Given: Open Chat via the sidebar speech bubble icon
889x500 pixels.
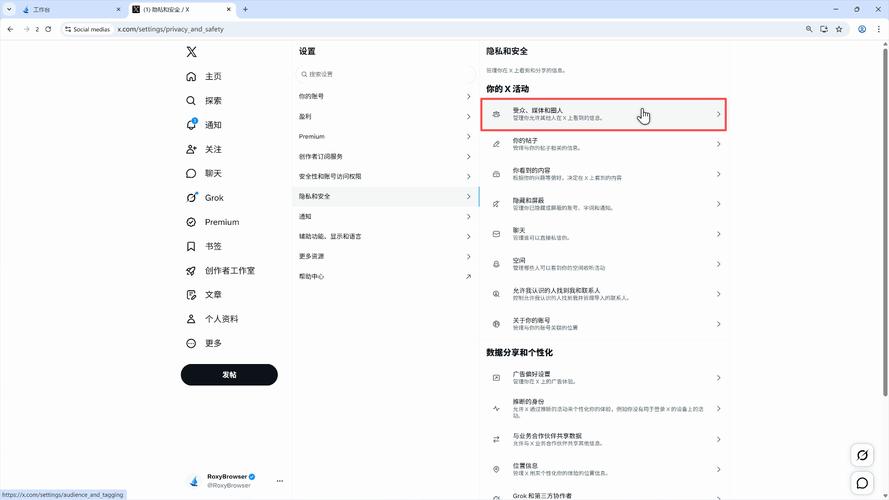Looking at the screenshot, I should [x=191, y=173].
